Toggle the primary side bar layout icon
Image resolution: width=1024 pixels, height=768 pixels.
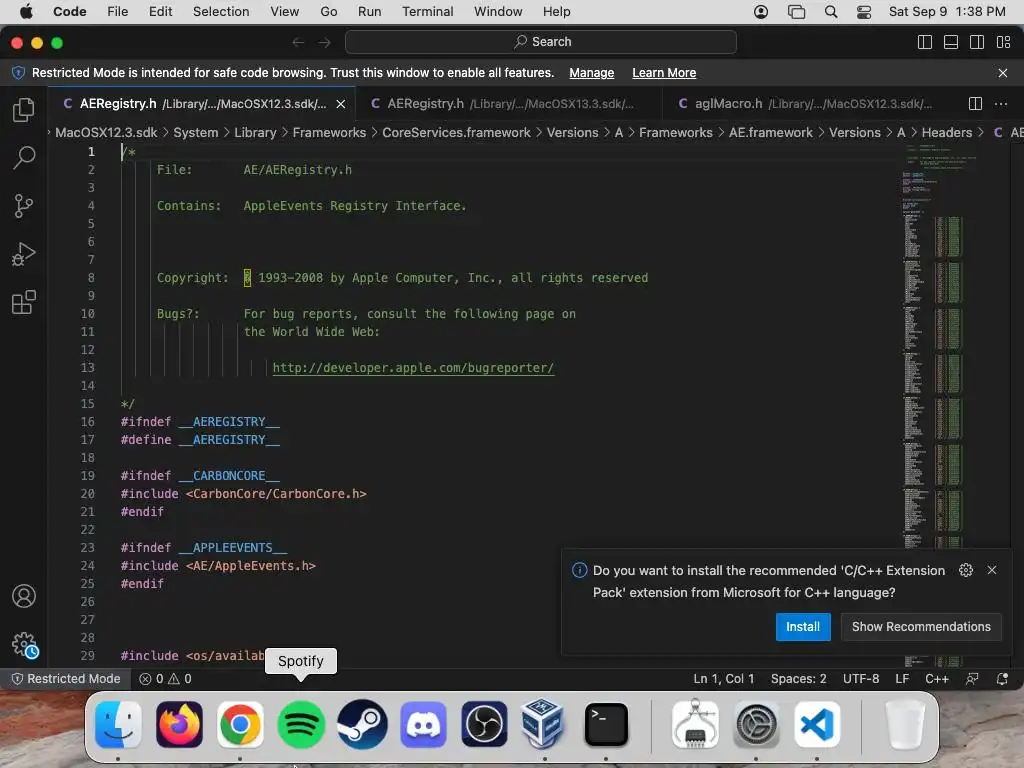pyautogui.click(x=925, y=42)
